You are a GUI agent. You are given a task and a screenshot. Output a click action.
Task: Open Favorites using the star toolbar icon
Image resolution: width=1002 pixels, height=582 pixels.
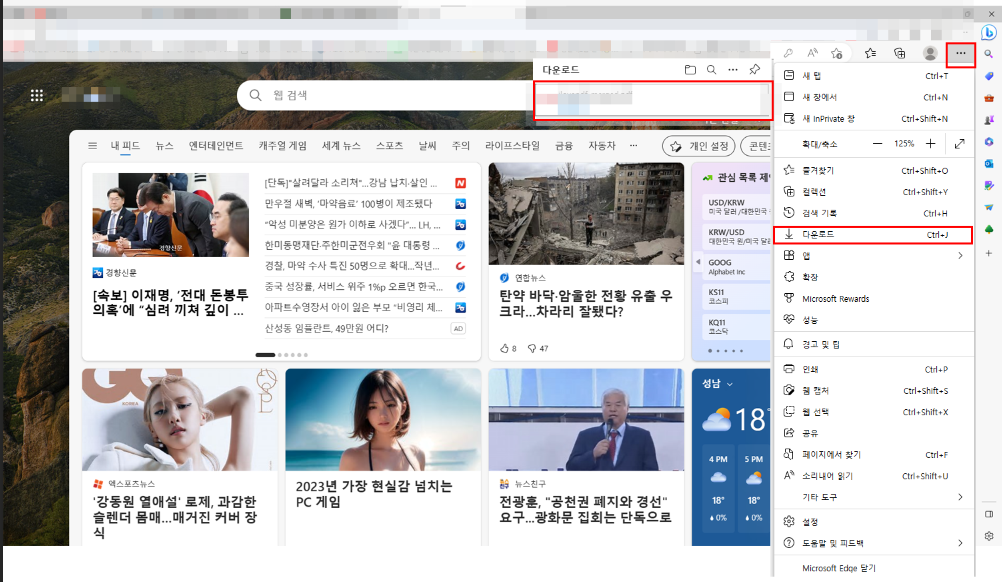click(870, 54)
